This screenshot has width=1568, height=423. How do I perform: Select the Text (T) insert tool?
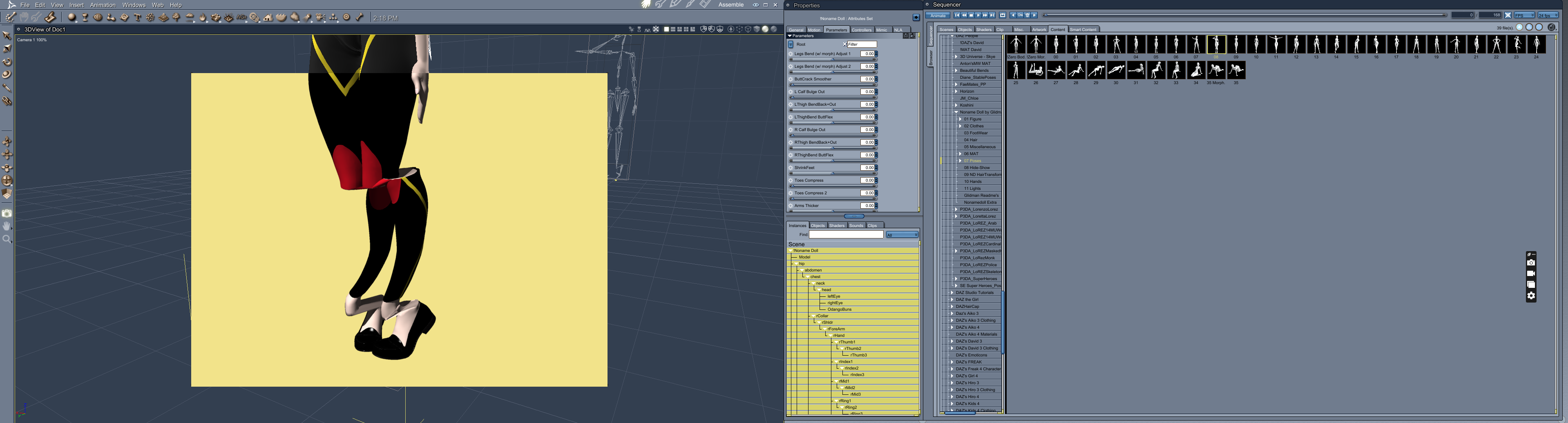coord(138,18)
